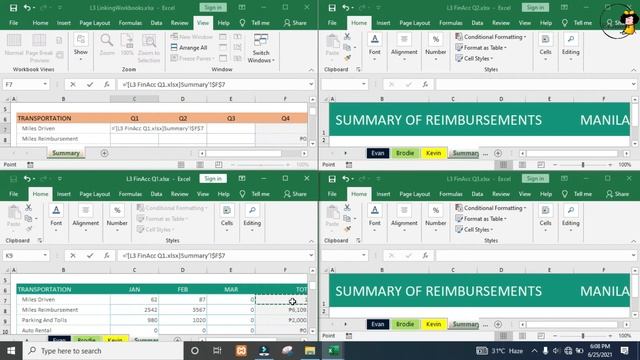Click Arrange All in View ribbon
640x360 pixels.
(189, 47)
